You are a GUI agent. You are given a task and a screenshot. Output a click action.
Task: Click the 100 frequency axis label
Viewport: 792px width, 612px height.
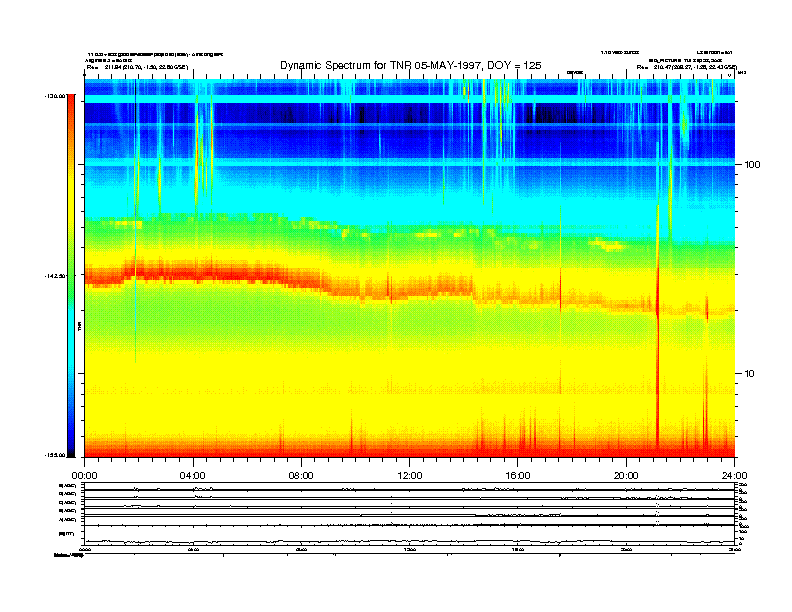tap(752, 165)
